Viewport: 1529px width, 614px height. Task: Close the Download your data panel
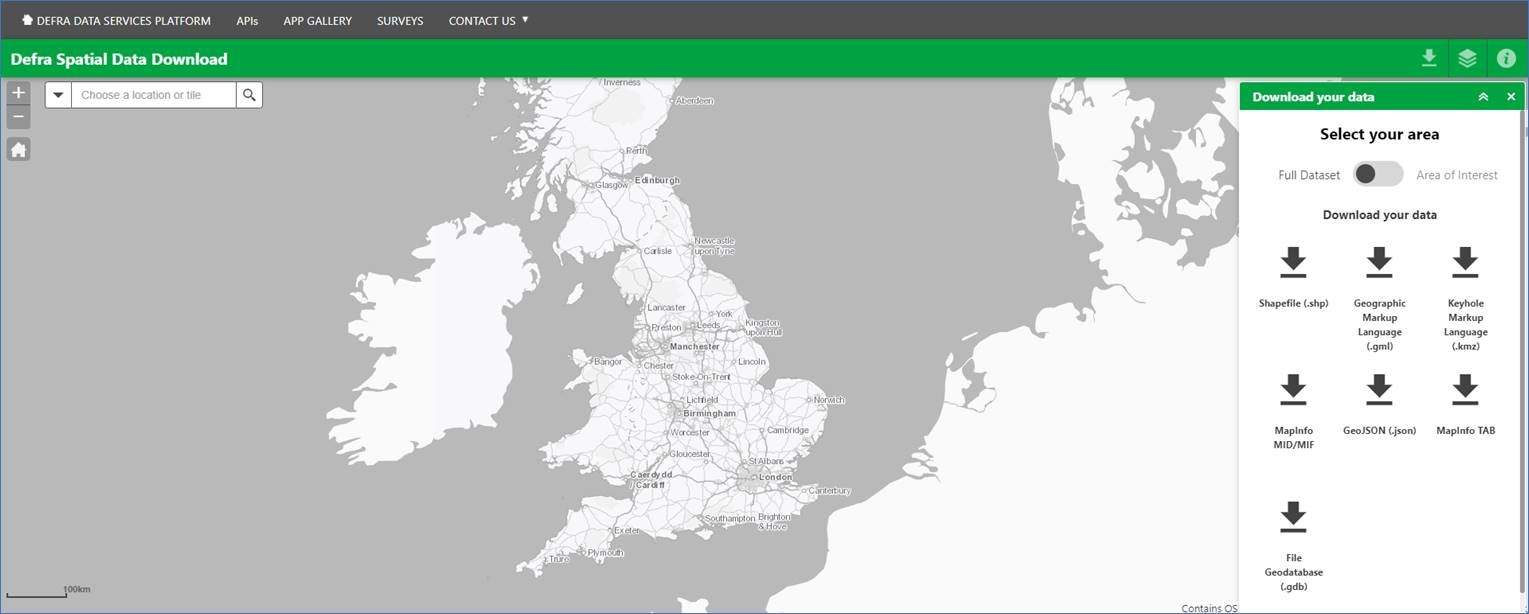[x=1511, y=97]
